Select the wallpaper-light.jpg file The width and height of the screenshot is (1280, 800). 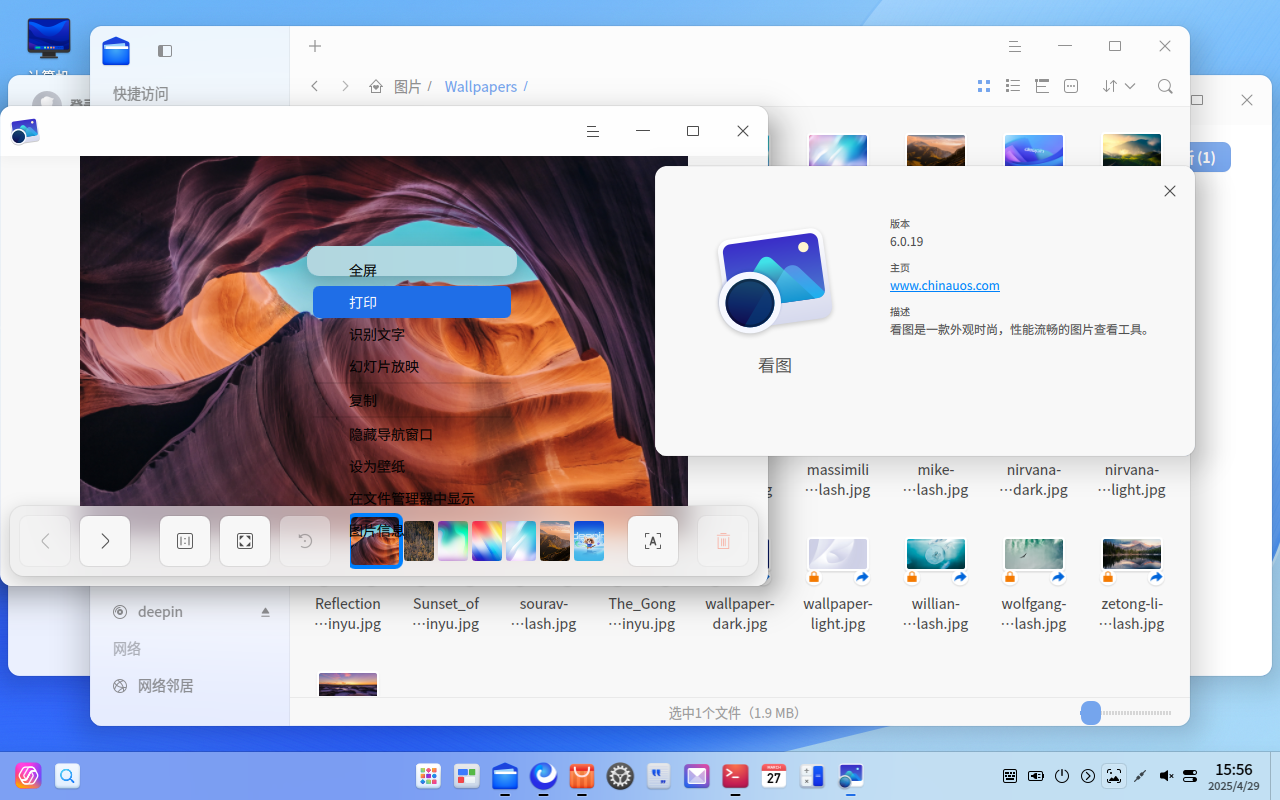[838, 584]
